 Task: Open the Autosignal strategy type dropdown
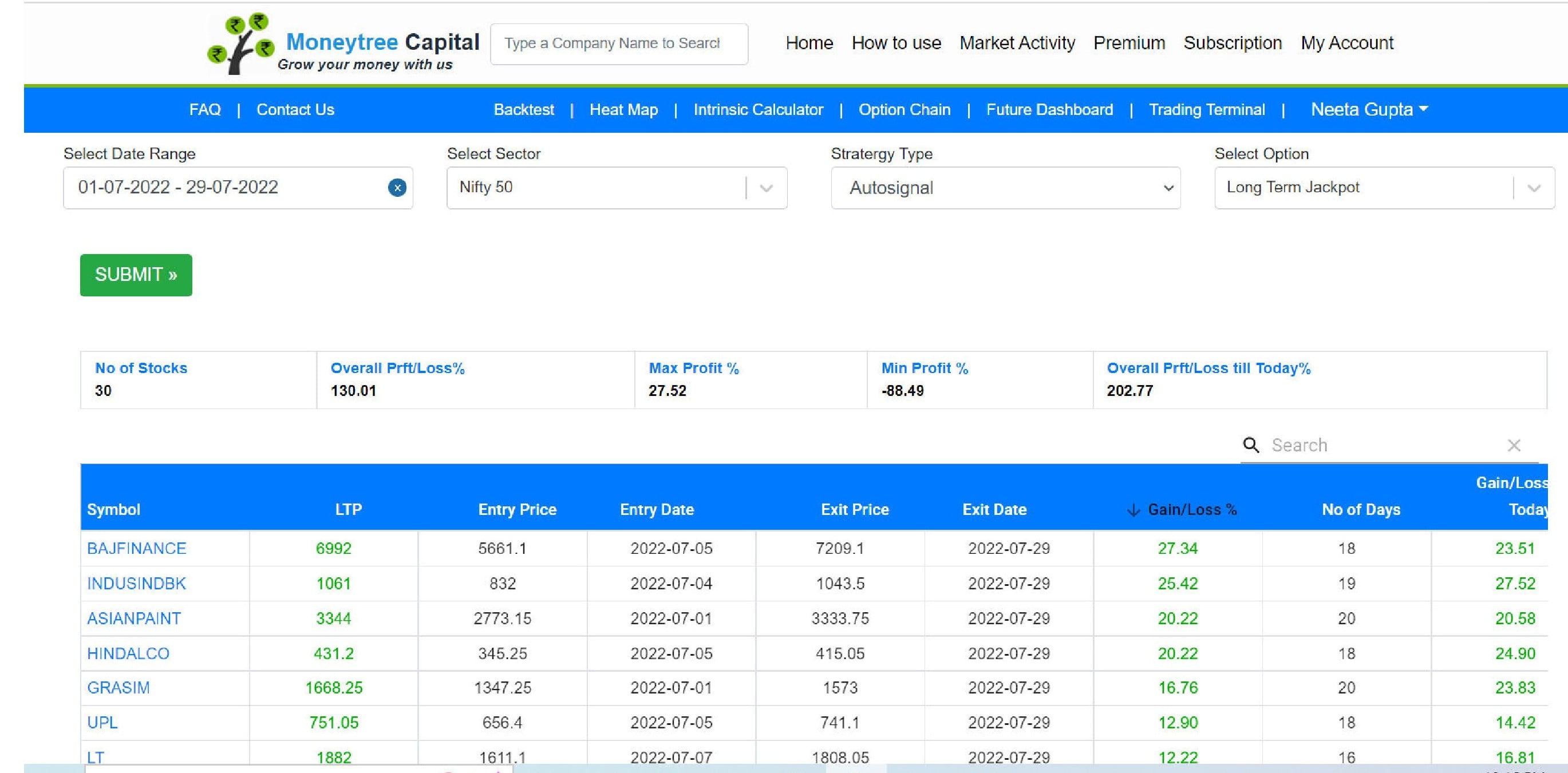point(1006,188)
